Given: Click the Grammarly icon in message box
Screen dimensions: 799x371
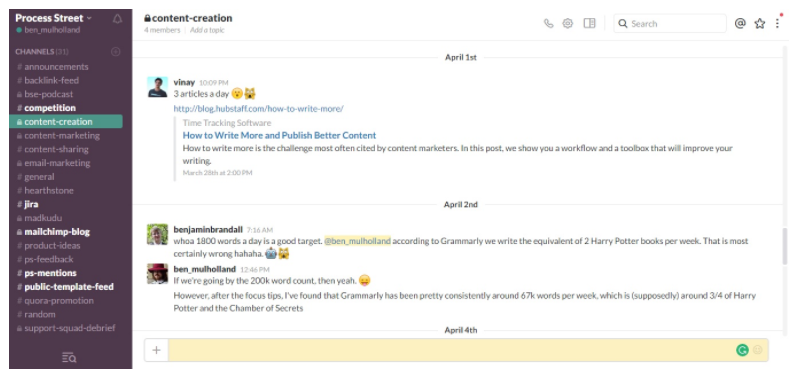Looking at the screenshot, I should point(742,350).
